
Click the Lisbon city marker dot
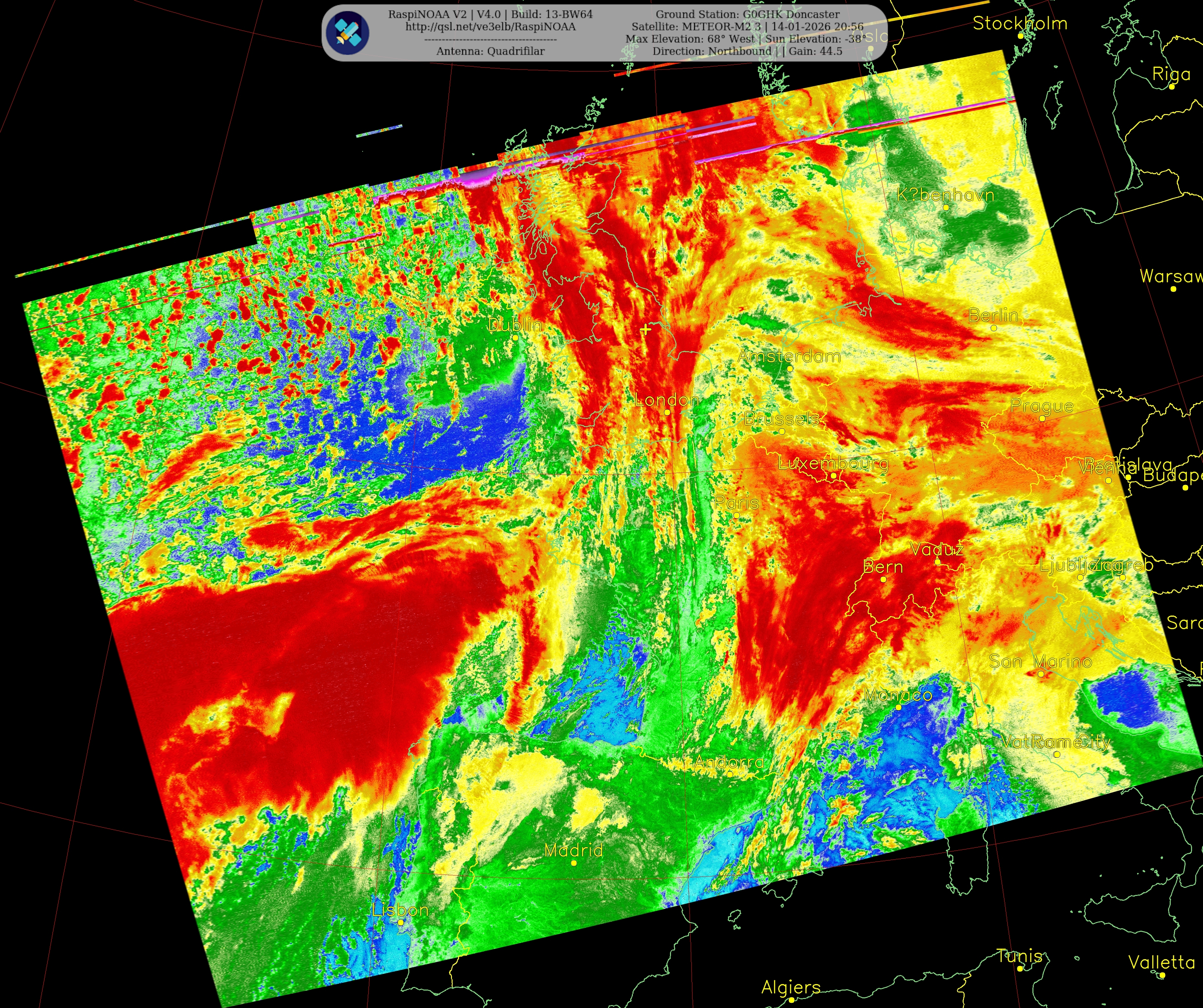pyautogui.click(x=401, y=922)
